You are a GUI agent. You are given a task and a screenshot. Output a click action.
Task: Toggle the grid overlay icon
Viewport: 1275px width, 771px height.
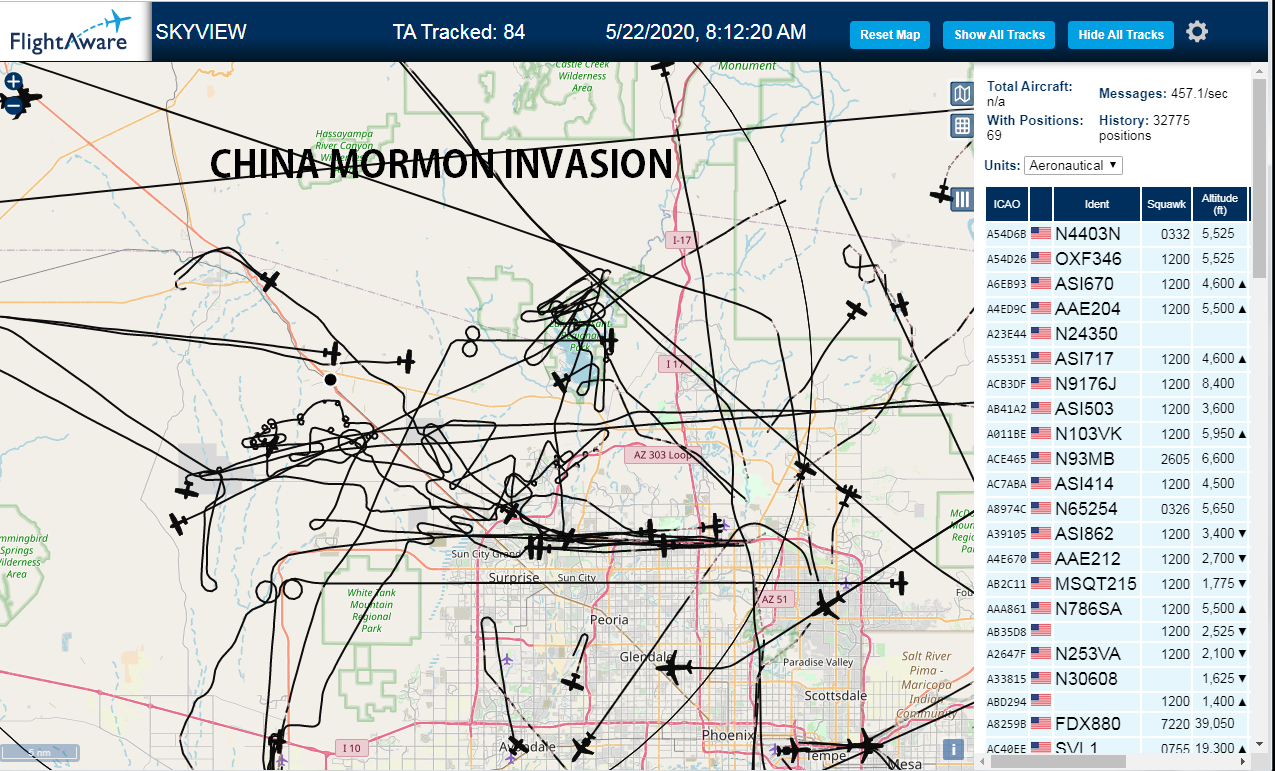(961, 125)
